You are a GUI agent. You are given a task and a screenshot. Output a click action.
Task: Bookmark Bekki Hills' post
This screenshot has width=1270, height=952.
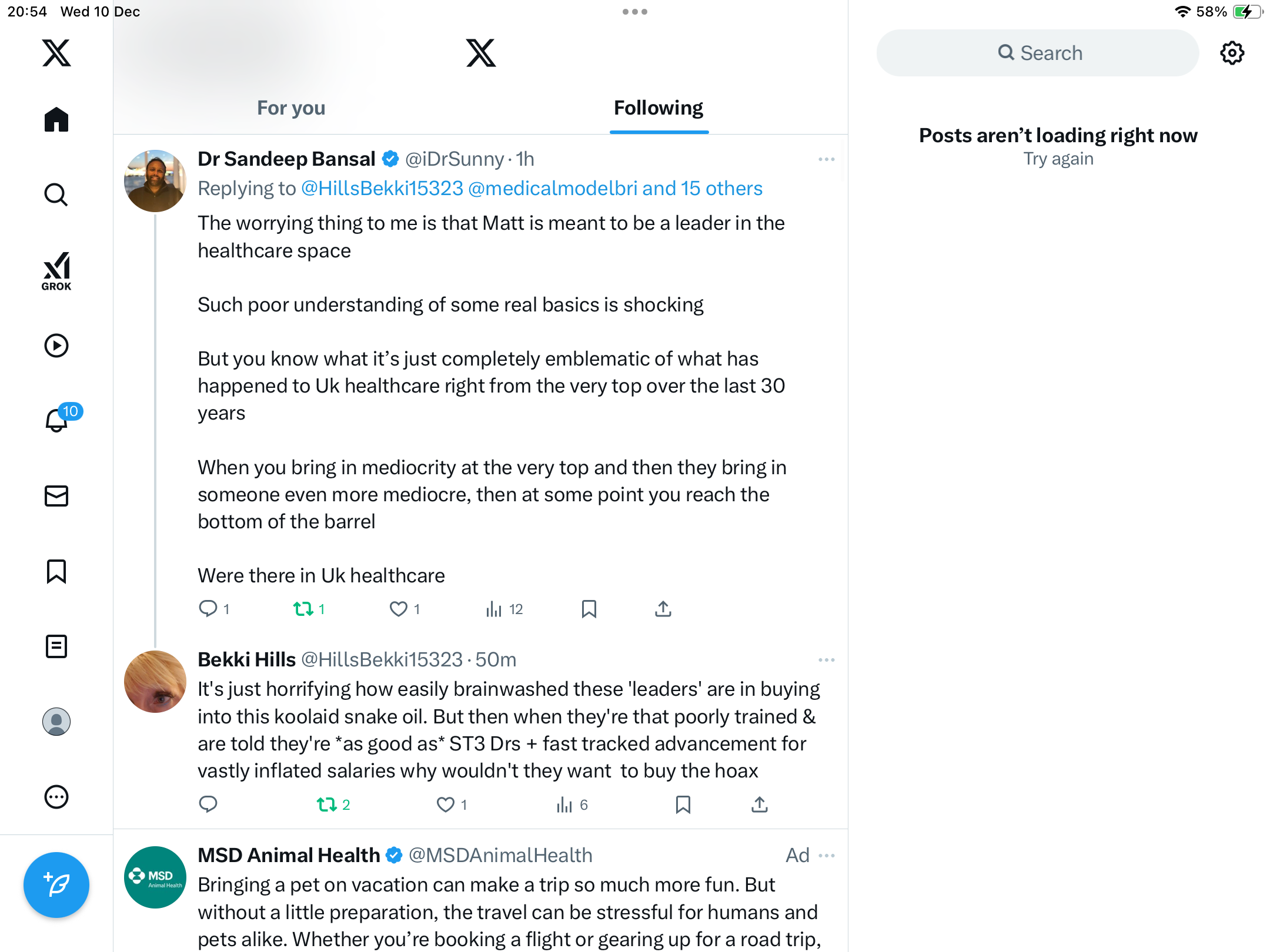[x=683, y=804]
